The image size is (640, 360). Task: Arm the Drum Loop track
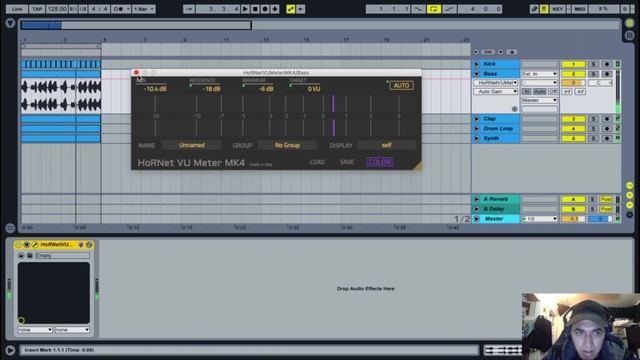click(607, 129)
